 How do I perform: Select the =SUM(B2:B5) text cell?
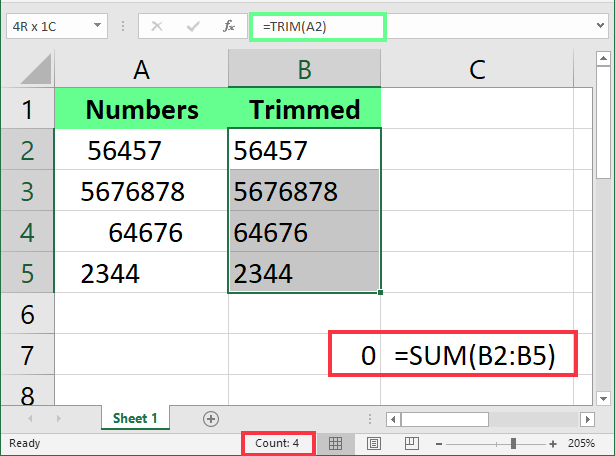point(477,355)
